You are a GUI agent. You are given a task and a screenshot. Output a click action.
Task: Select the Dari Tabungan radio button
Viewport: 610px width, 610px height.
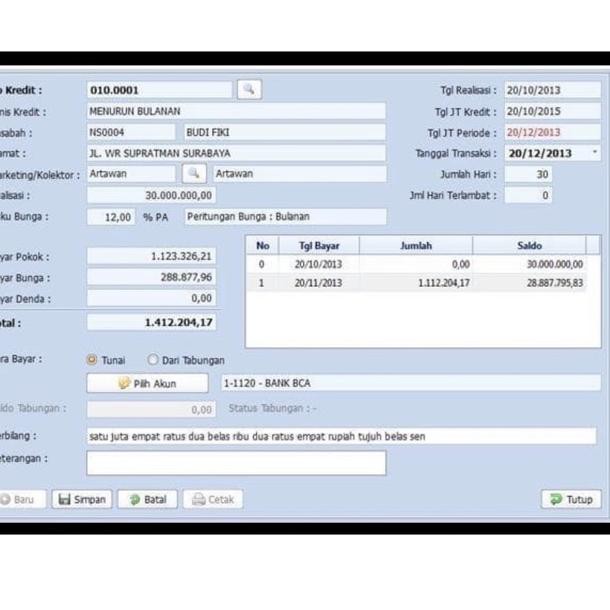click(x=152, y=359)
